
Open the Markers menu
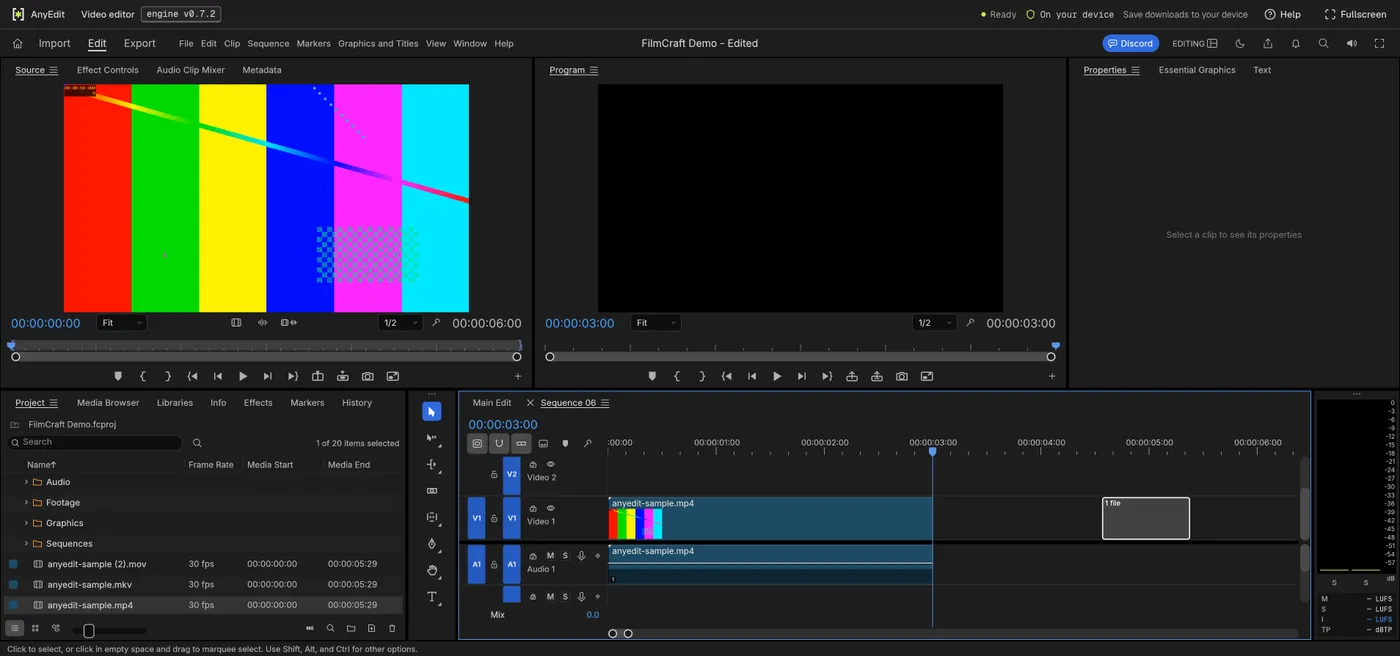[x=314, y=44]
